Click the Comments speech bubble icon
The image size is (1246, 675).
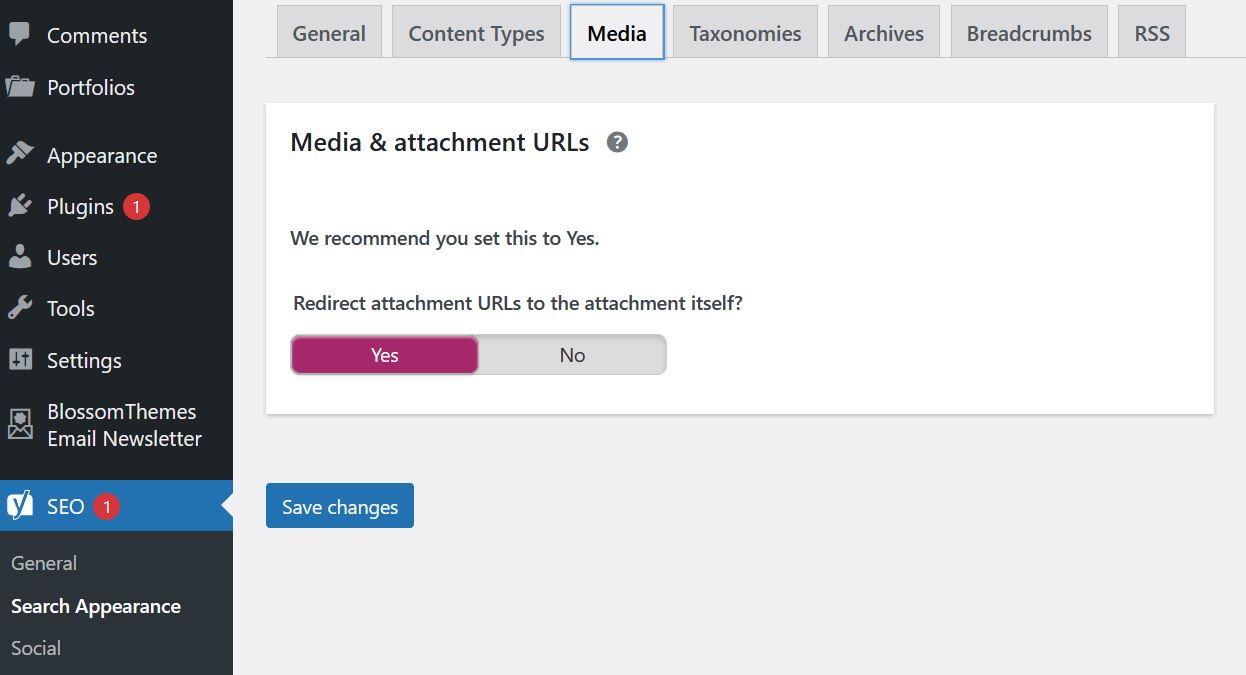coord(19,34)
